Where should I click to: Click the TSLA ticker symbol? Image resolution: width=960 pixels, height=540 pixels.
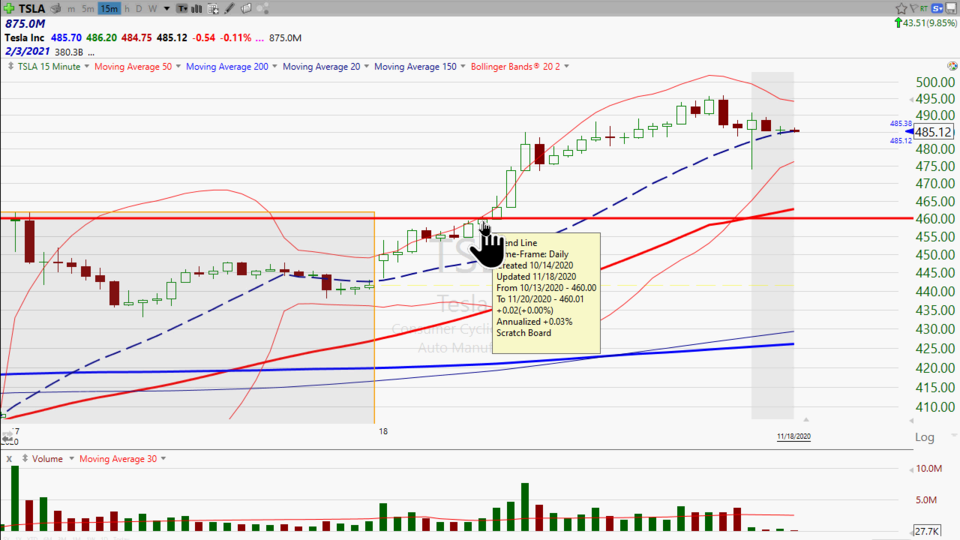(31, 9)
